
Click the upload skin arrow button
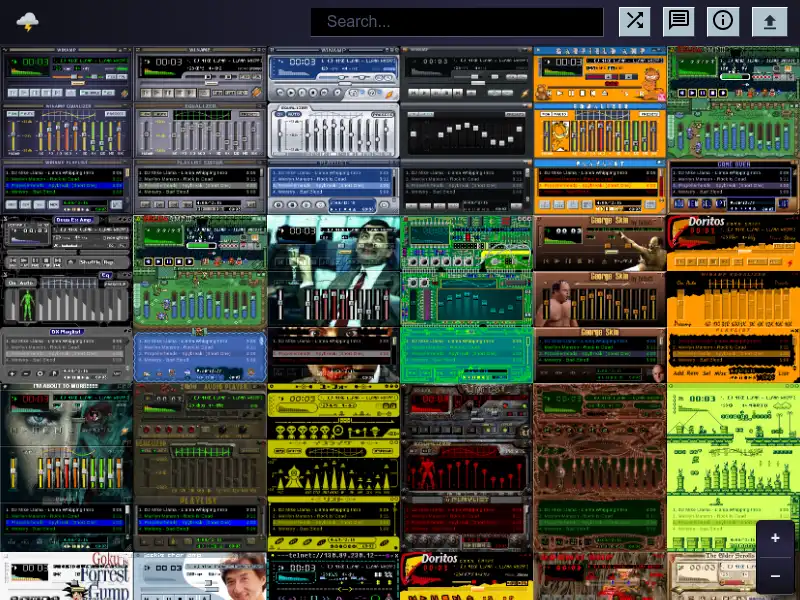click(769, 21)
